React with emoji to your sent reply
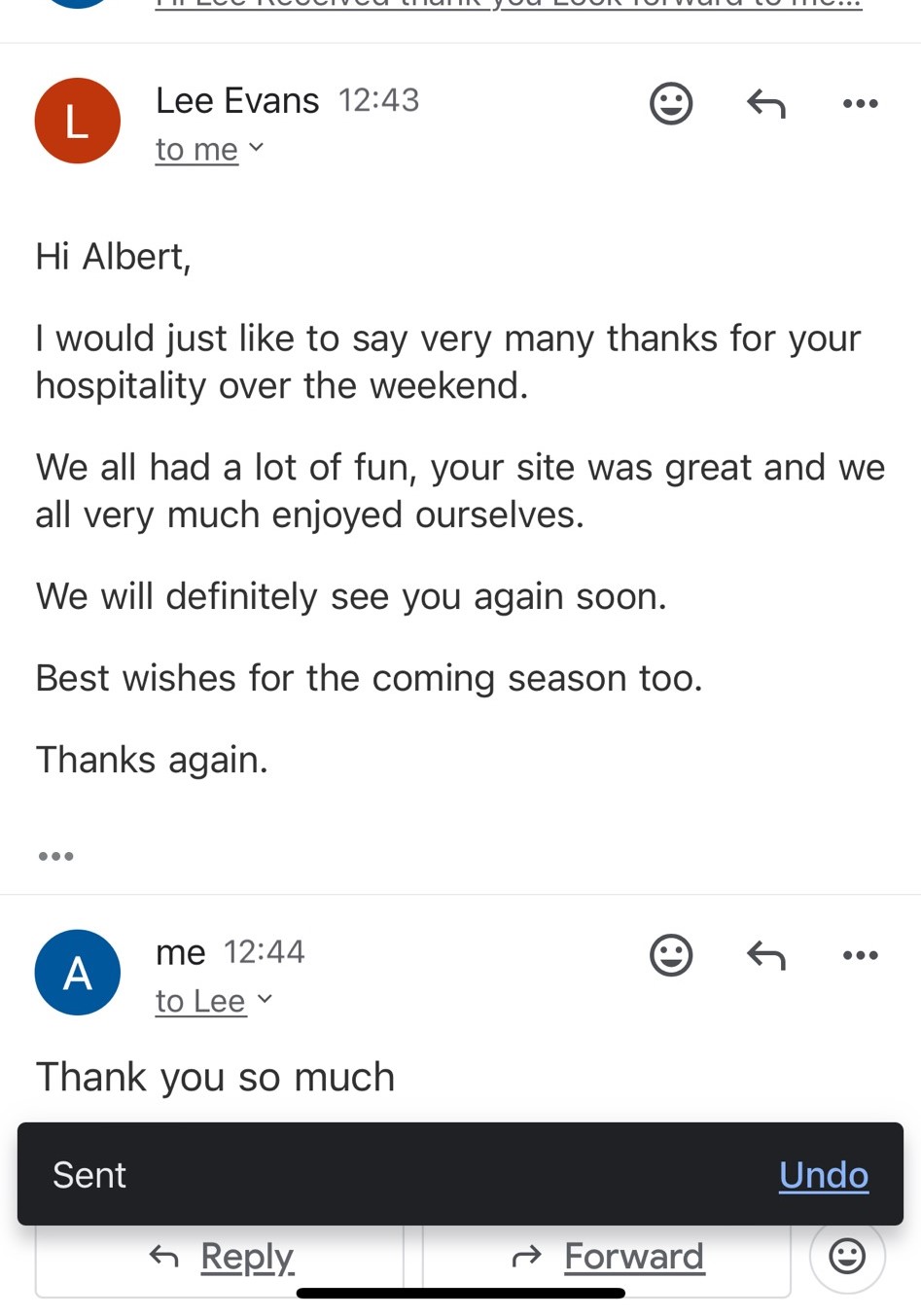921x1316 pixels. 671,955
